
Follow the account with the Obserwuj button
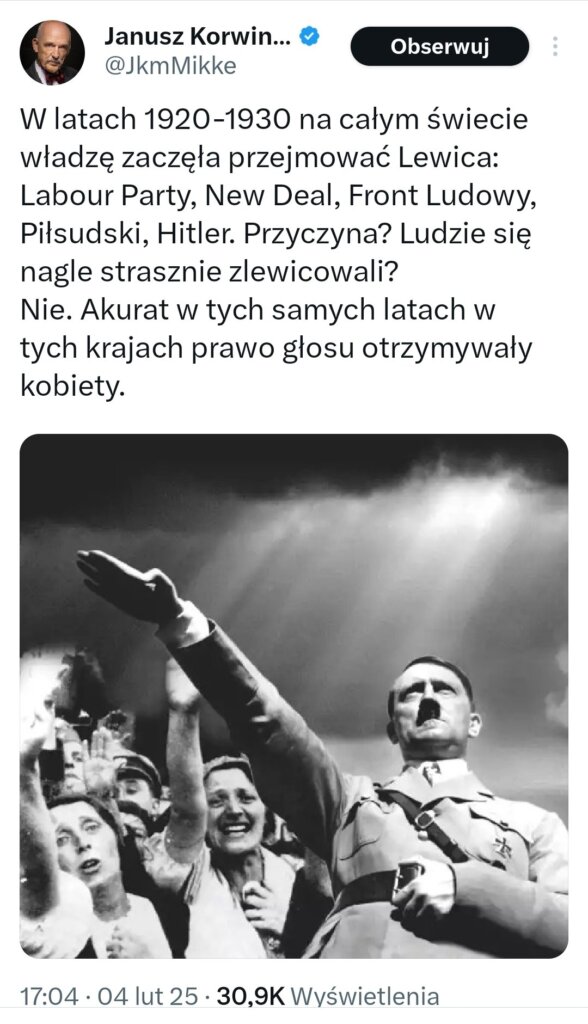440,46
